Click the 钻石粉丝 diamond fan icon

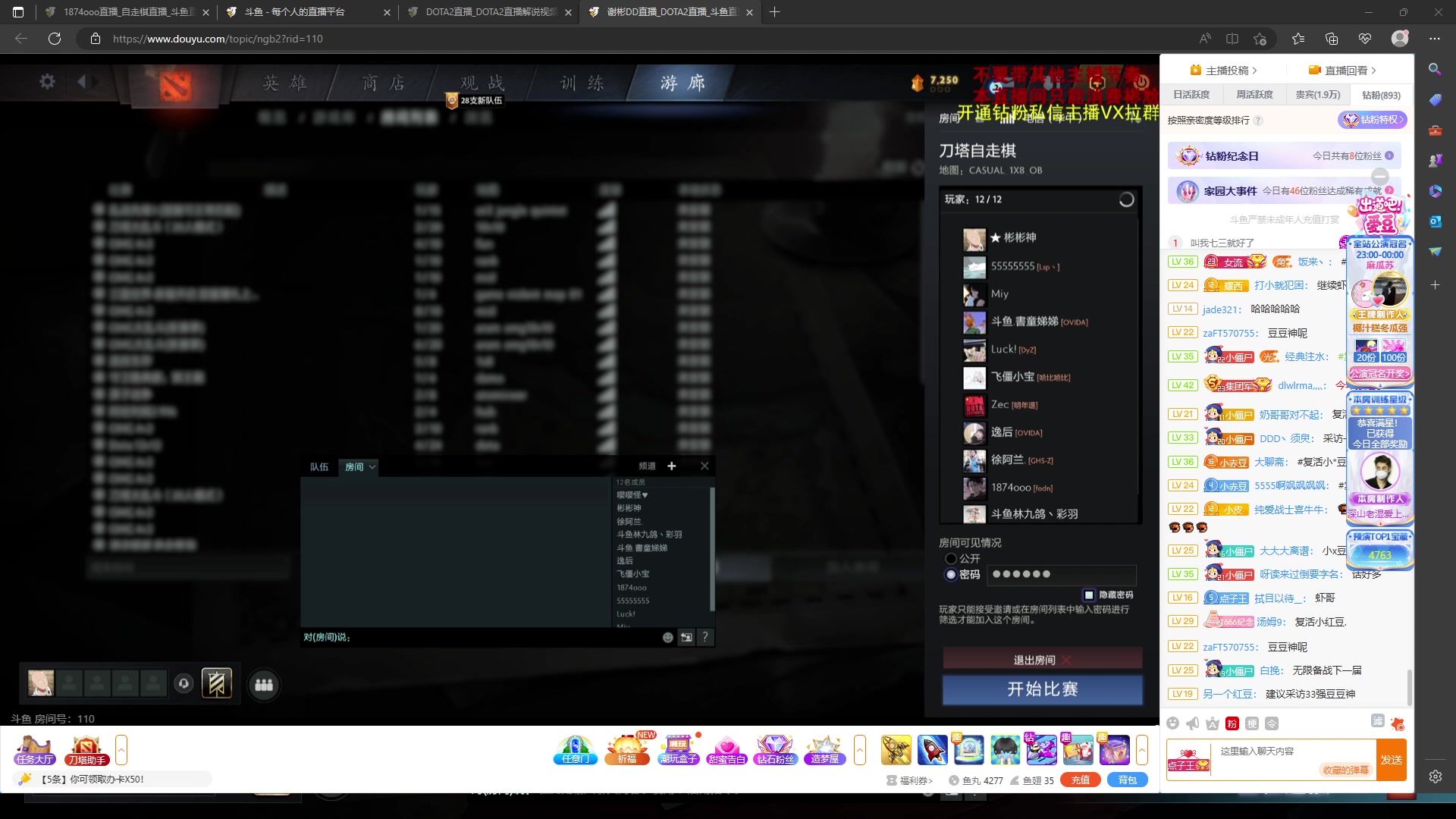point(775,750)
